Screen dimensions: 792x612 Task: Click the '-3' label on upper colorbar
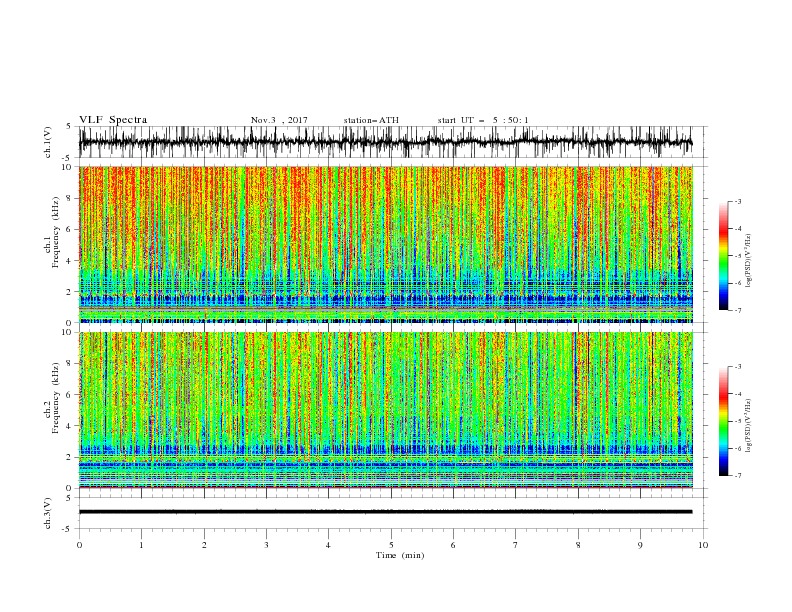(738, 201)
